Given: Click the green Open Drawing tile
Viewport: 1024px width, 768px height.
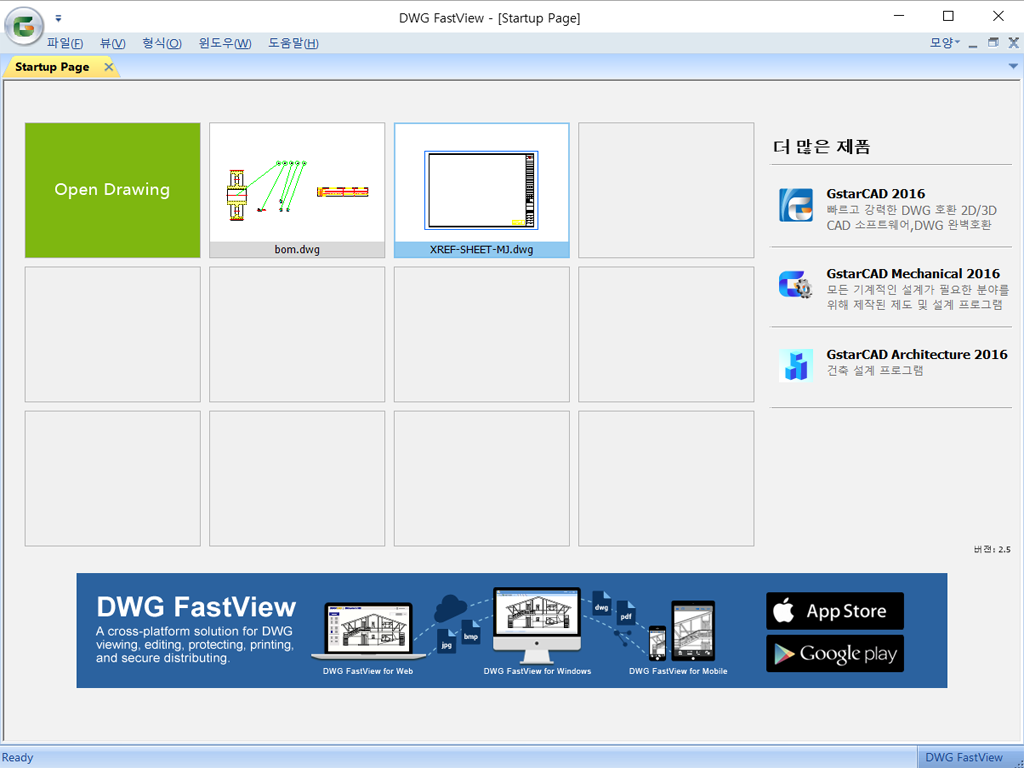Looking at the screenshot, I should 112,190.
